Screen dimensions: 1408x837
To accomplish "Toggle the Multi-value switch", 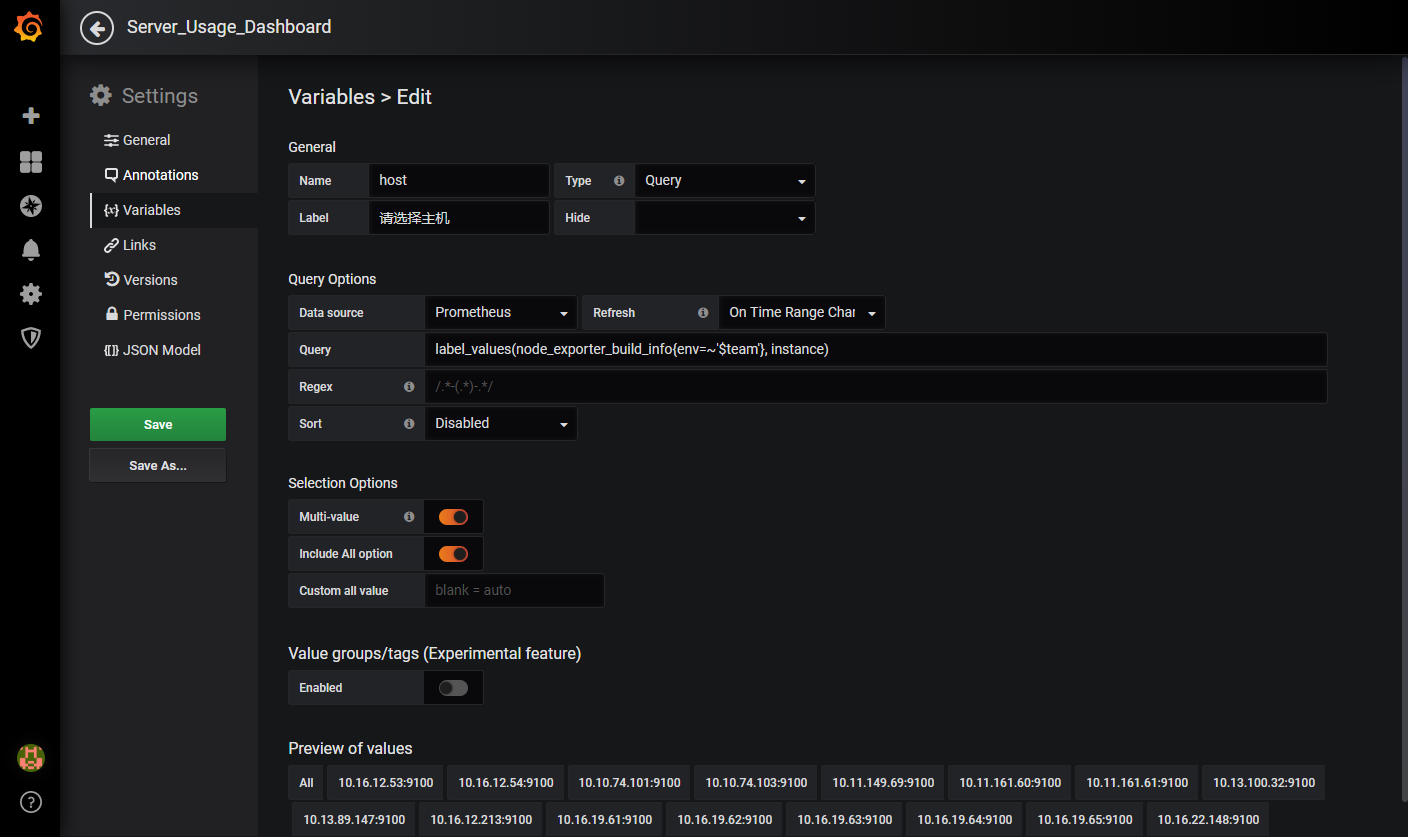I will [x=453, y=517].
